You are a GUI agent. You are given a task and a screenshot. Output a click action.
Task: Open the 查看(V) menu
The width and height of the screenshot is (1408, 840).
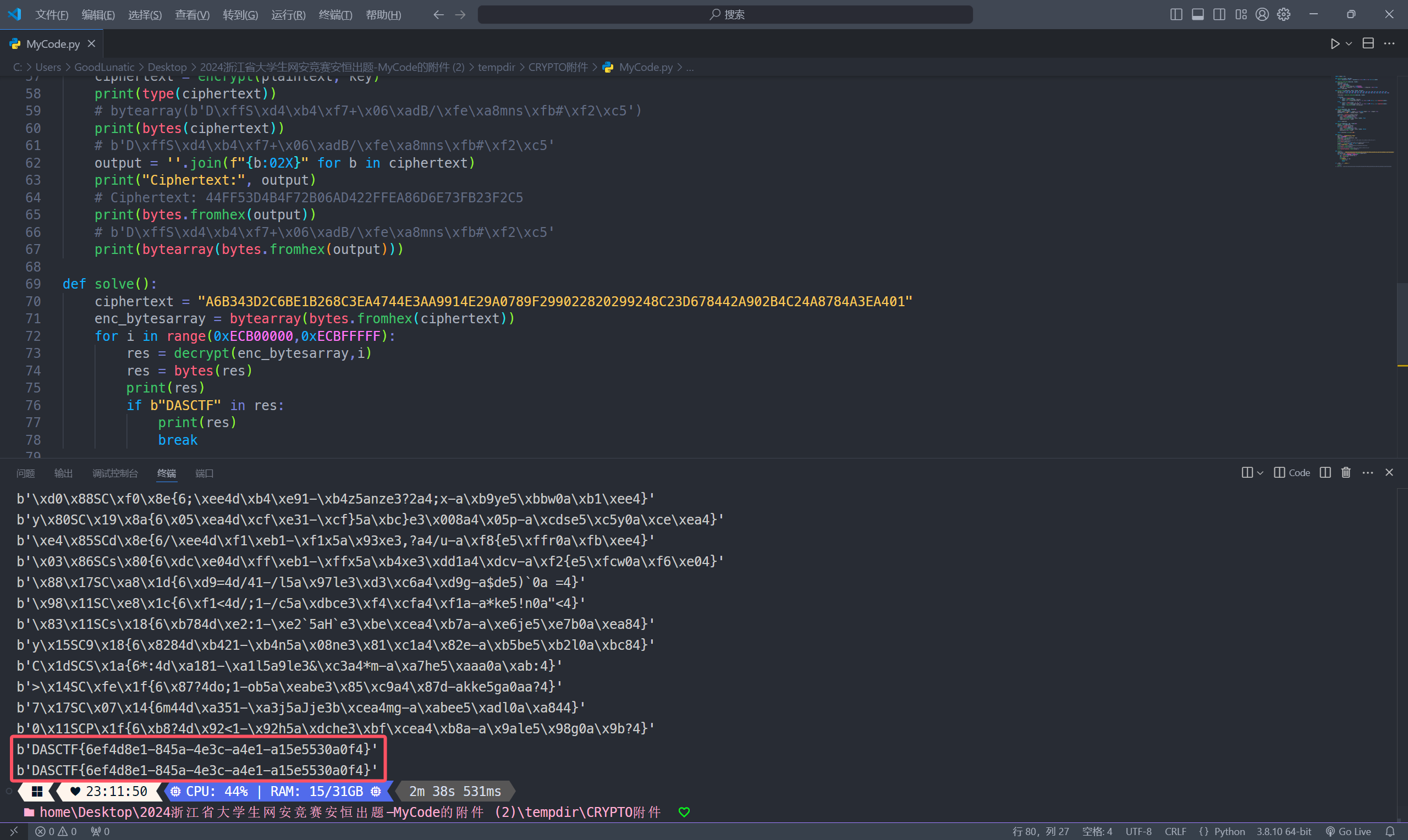(192, 15)
